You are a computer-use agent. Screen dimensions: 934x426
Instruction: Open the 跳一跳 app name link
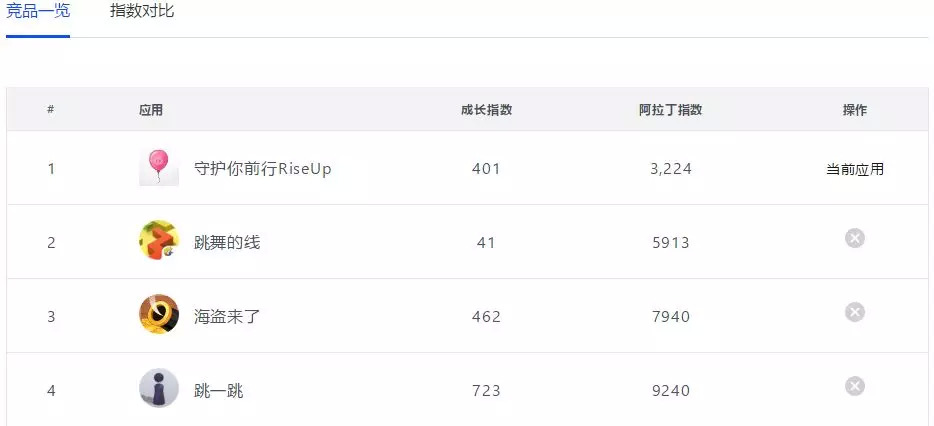(x=218, y=391)
